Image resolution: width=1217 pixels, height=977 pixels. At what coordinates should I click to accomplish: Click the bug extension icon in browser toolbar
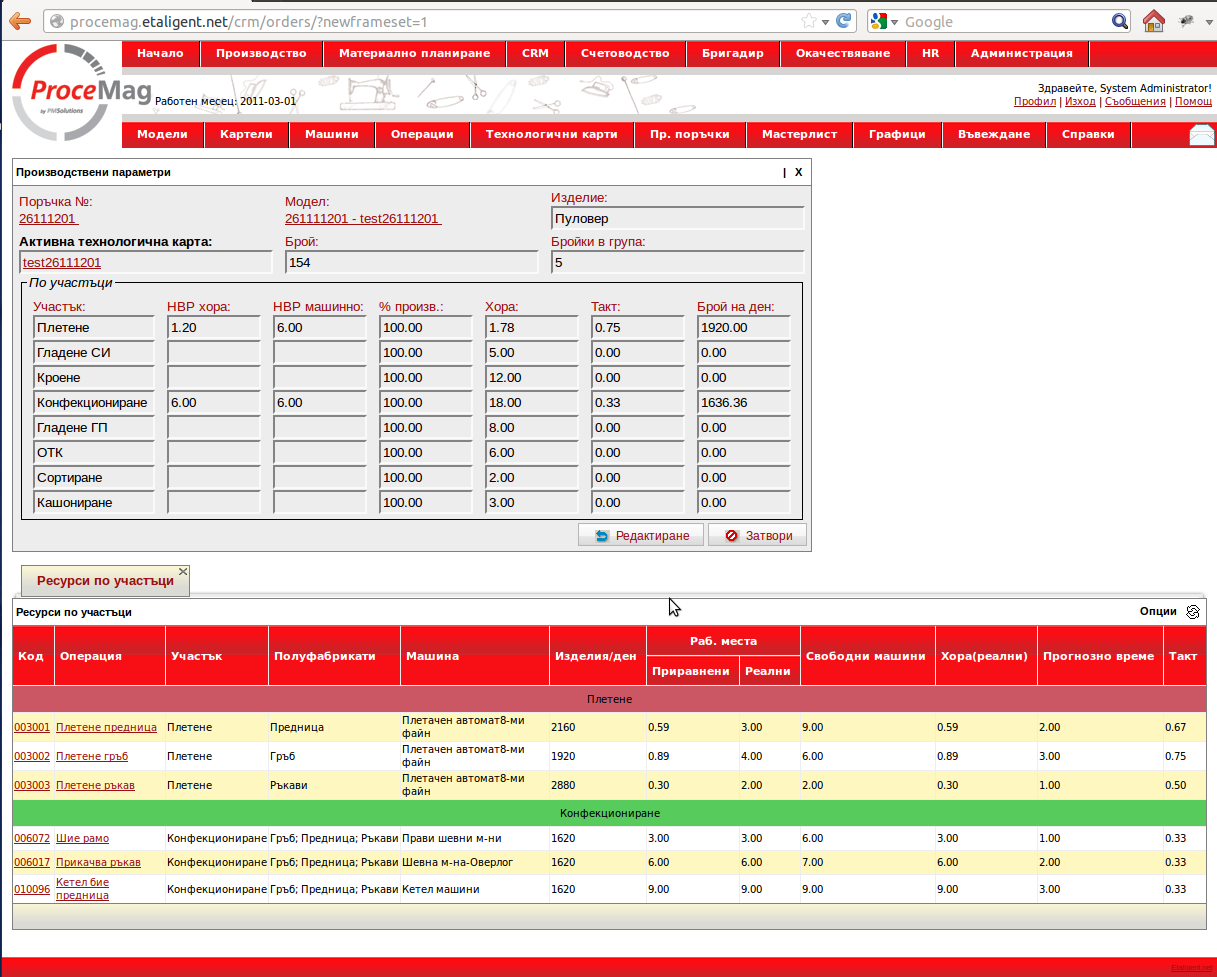(x=1187, y=21)
